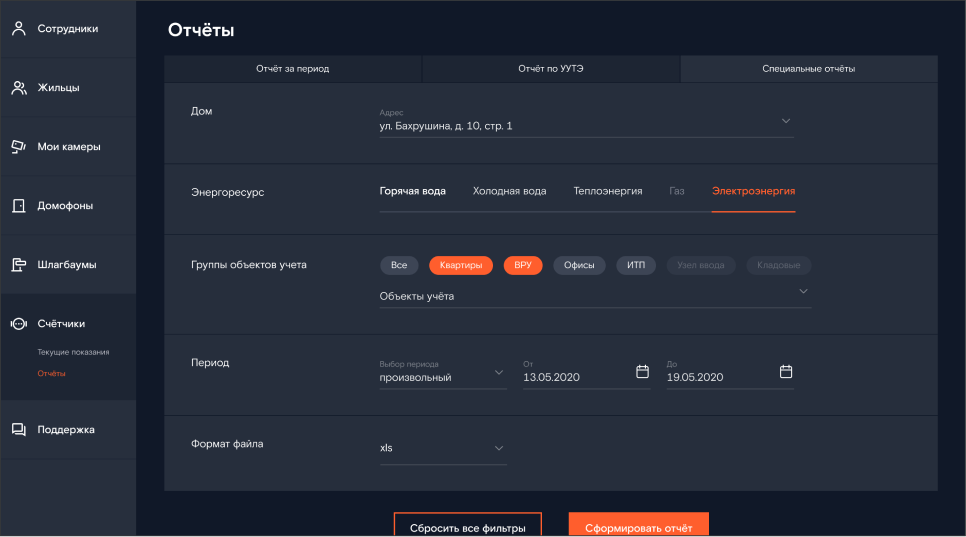Toggle the Все group chip
The width and height of the screenshot is (966, 537).
pos(399,265)
